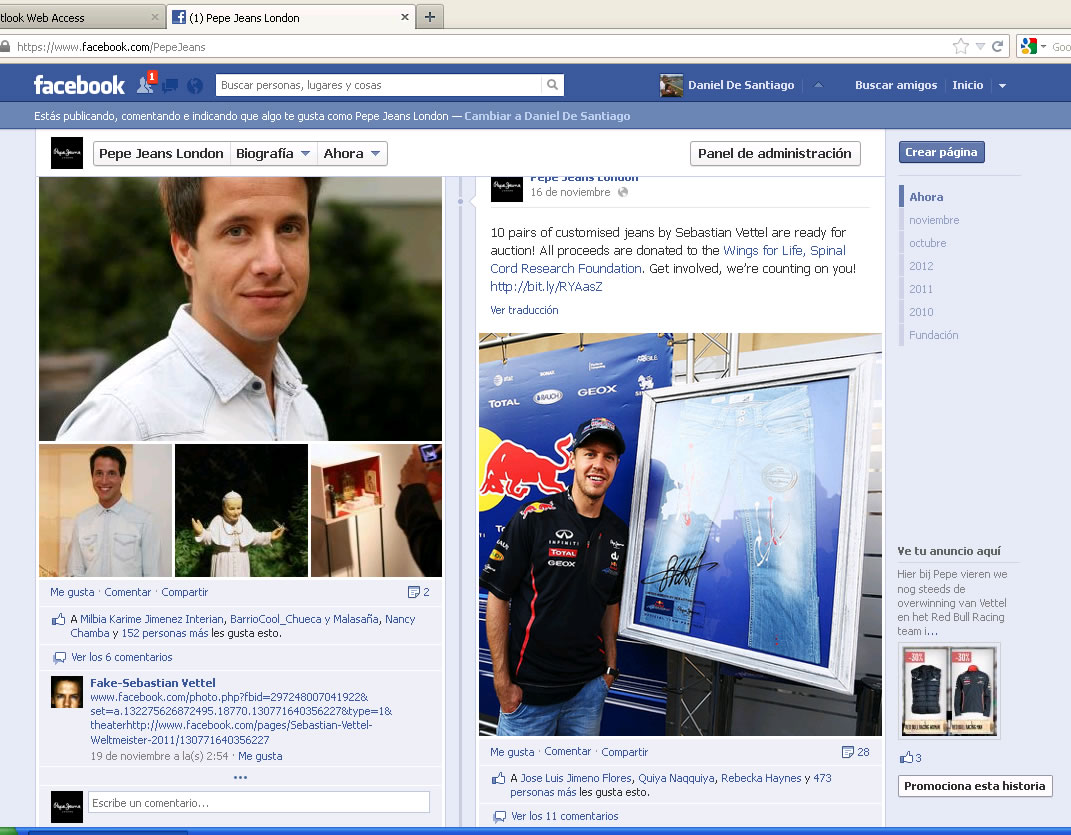1071x835 pixels.
Task: Click the Crear página button
Action: pos(941,152)
